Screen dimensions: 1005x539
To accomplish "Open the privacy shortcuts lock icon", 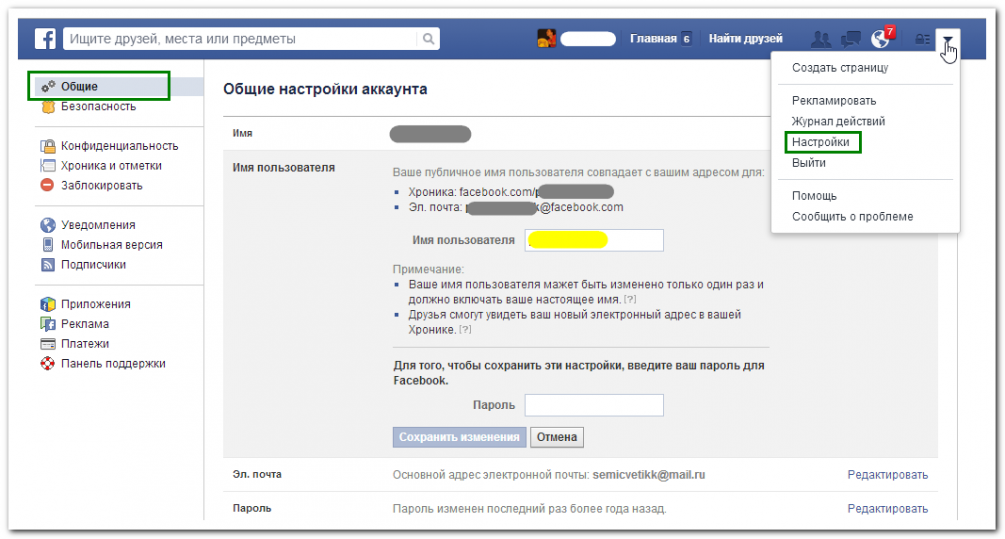I will click(922, 39).
